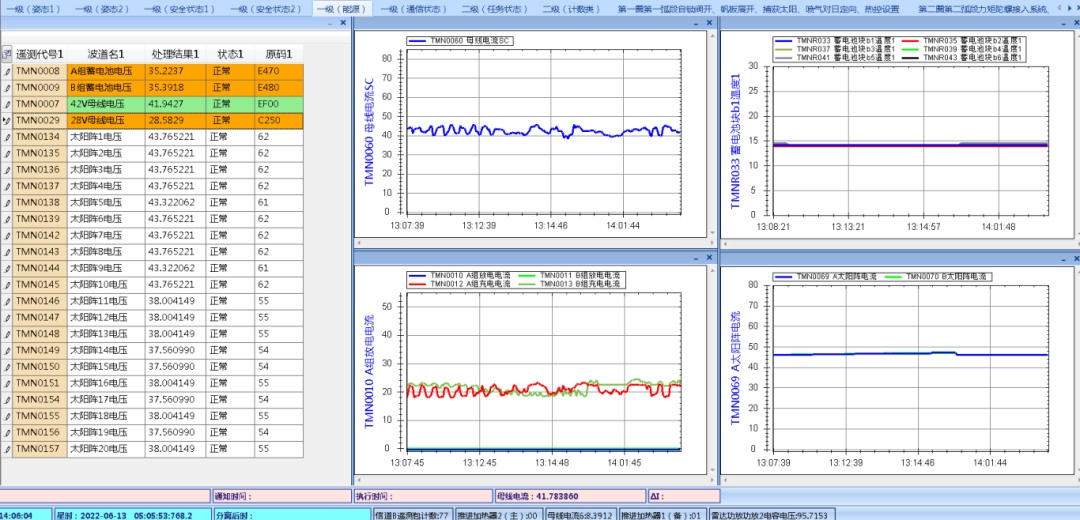Click the pencil icon for row TMN0145
This screenshot has height=520, width=1080.
point(6,284)
